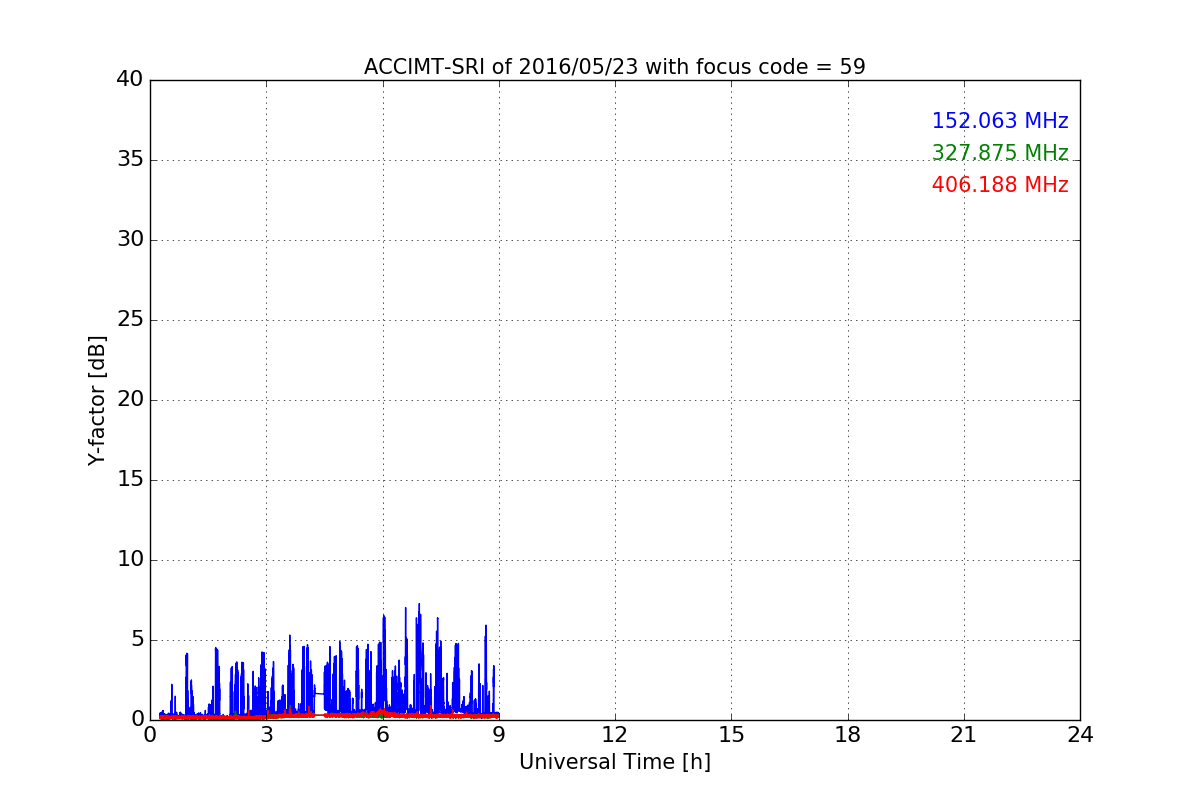Select the 327.875 MHz legend label
Viewport: 1200px width, 800px height.
click(x=1000, y=153)
